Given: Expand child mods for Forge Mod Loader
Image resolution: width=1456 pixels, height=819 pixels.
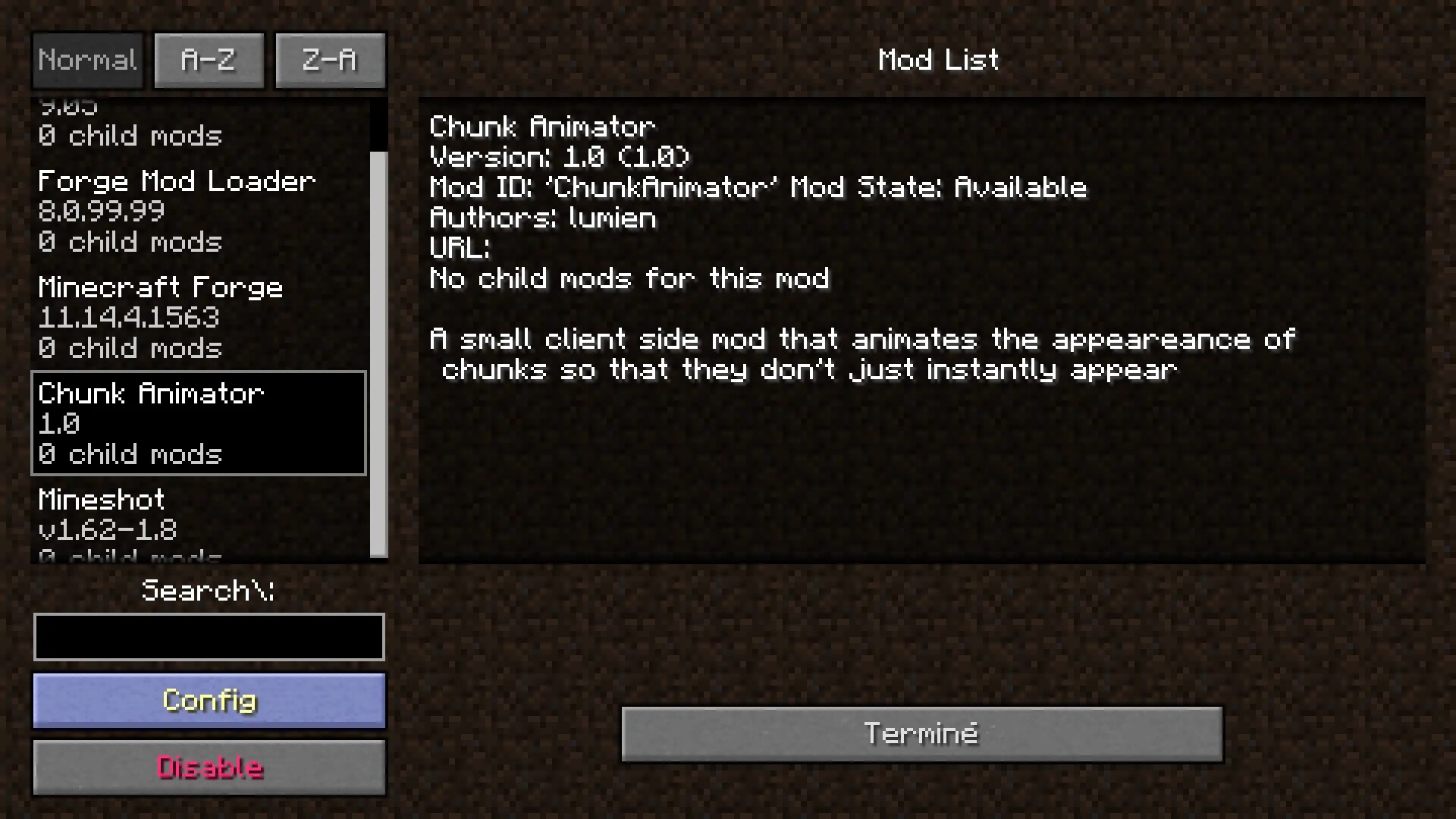Looking at the screenshot, I should (x=130, y=241).
